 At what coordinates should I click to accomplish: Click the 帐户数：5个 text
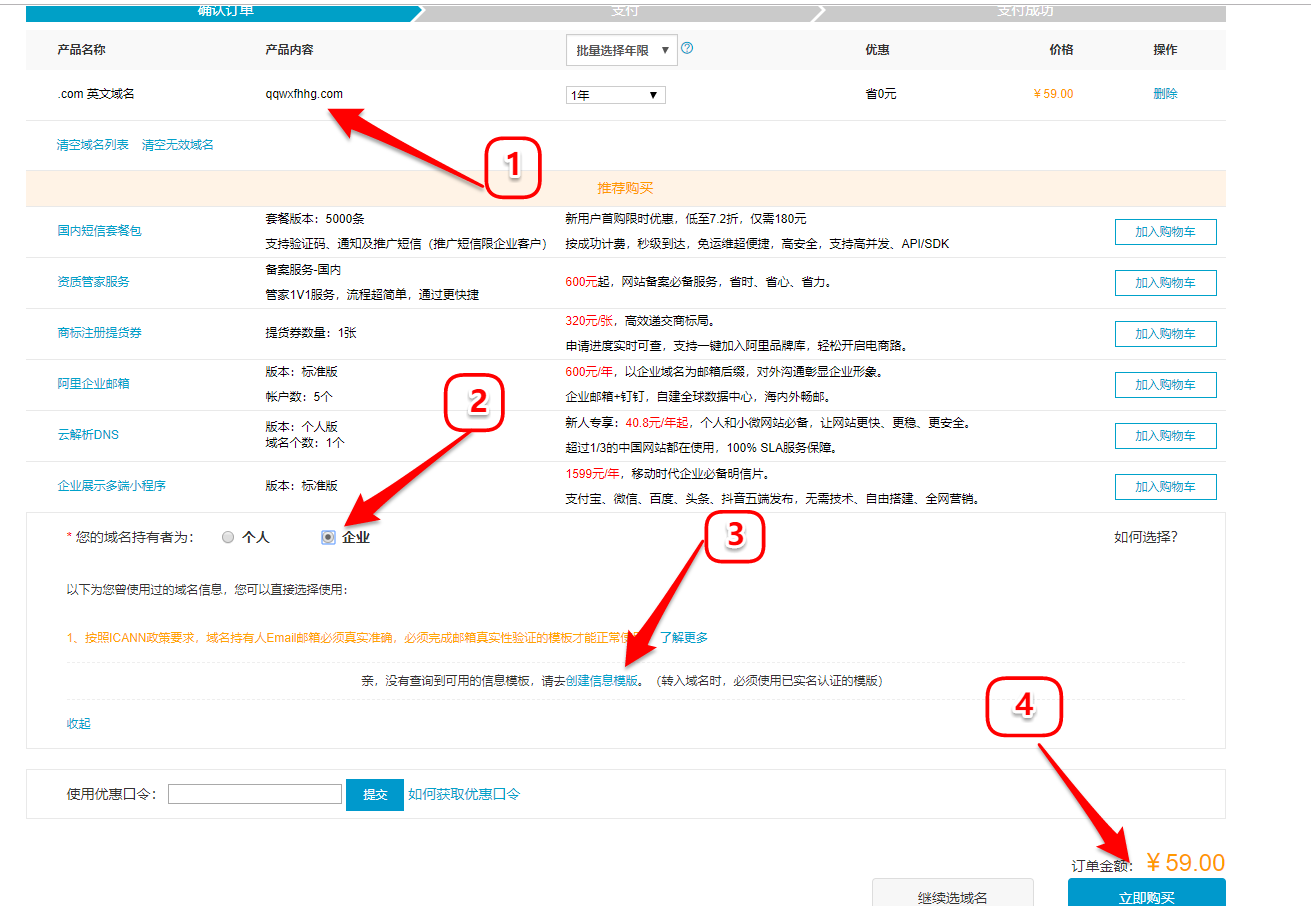point(299,397)
